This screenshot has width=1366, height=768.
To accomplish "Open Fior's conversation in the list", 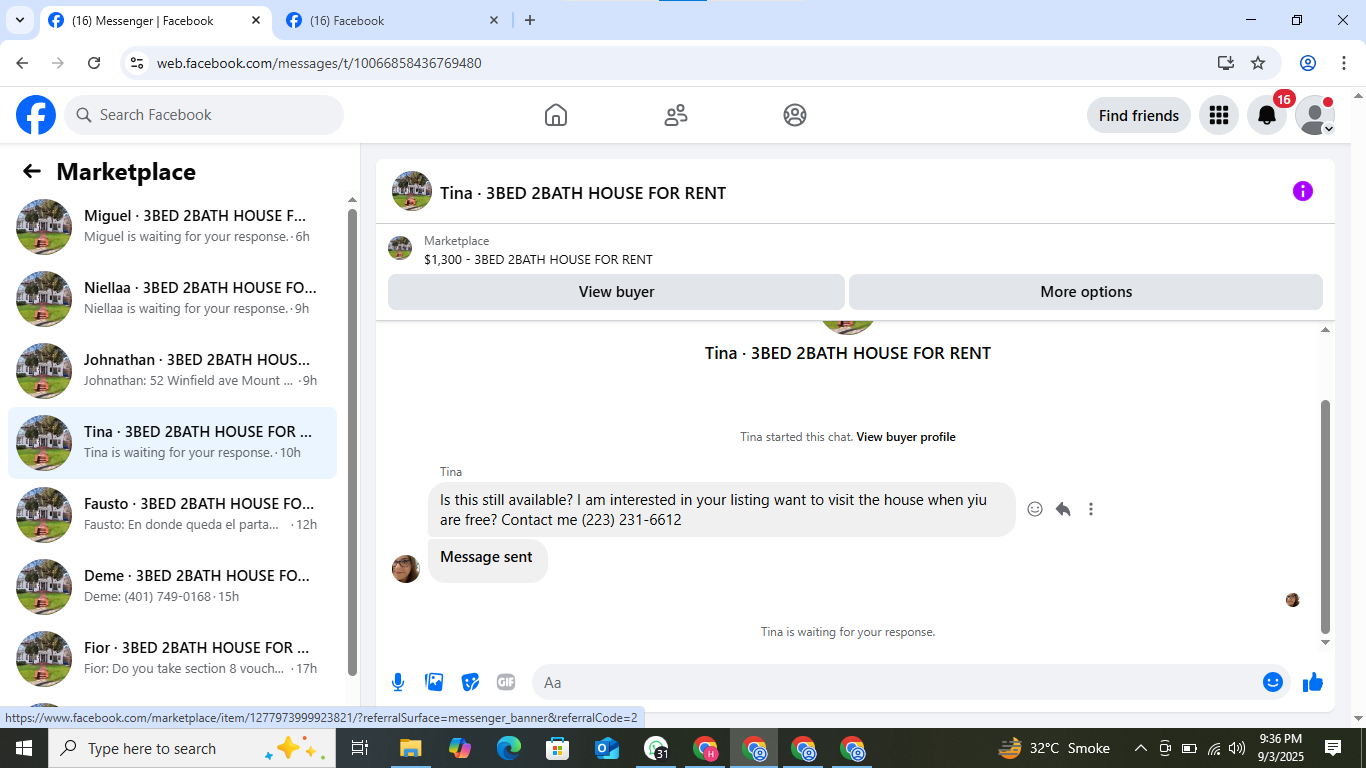I will [x=172, y=659].
